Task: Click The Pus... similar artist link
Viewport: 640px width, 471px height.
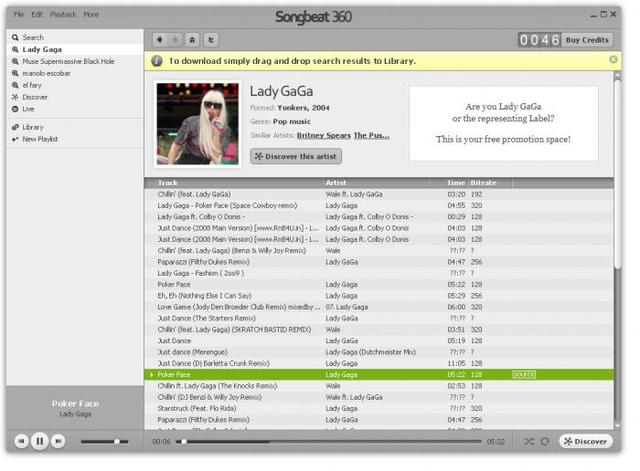Action: click(371, 136)
